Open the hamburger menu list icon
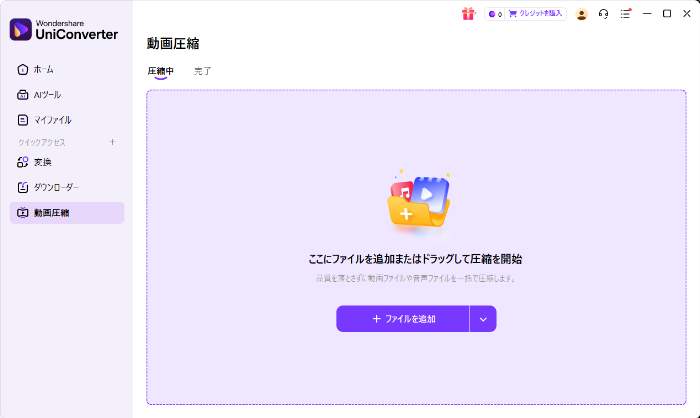Image resolution: width=700 pixels, height=418 pixels. pos(625,14)
